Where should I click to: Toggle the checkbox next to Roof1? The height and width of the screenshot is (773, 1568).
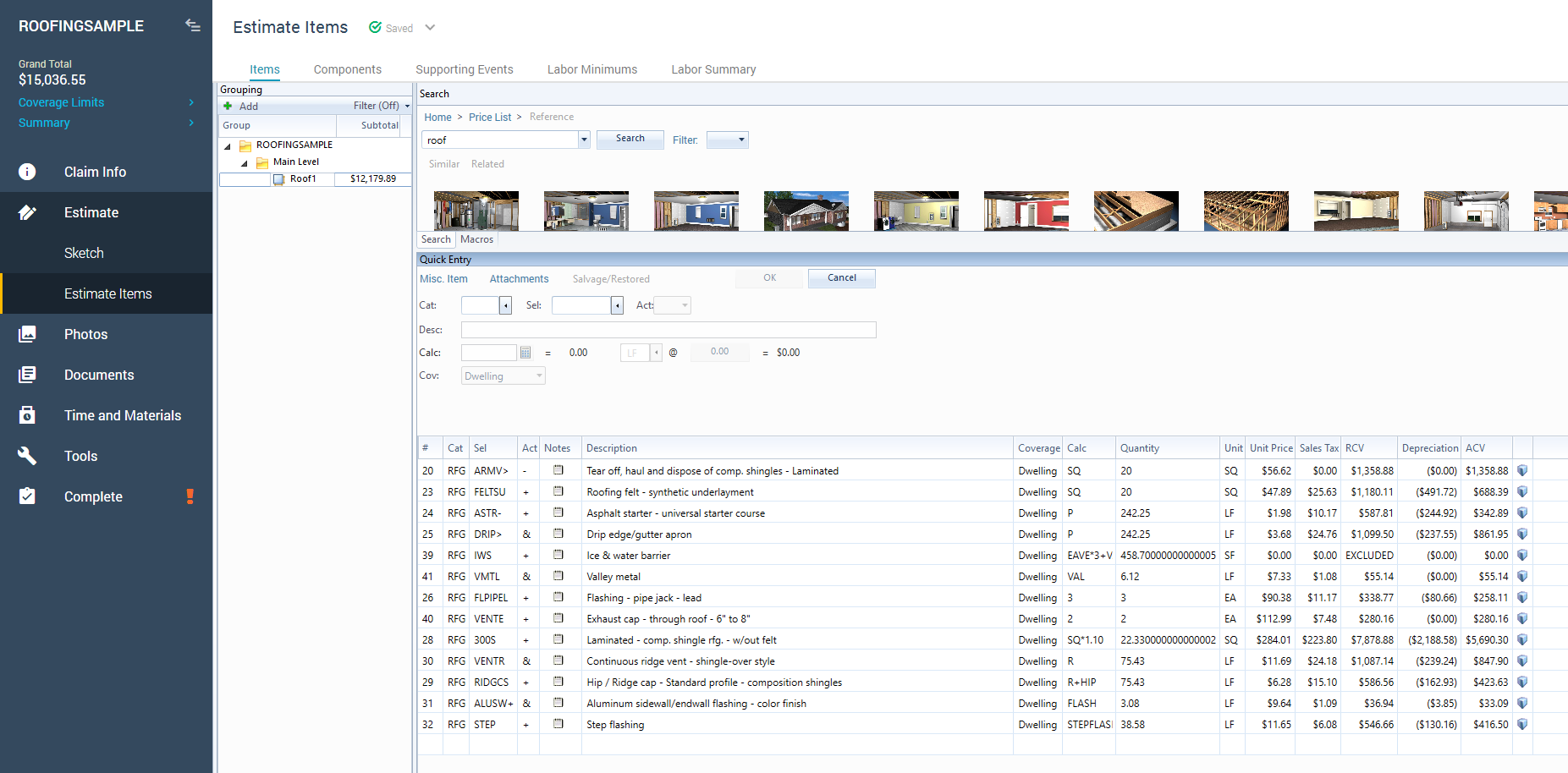click(x=278, y=179)
